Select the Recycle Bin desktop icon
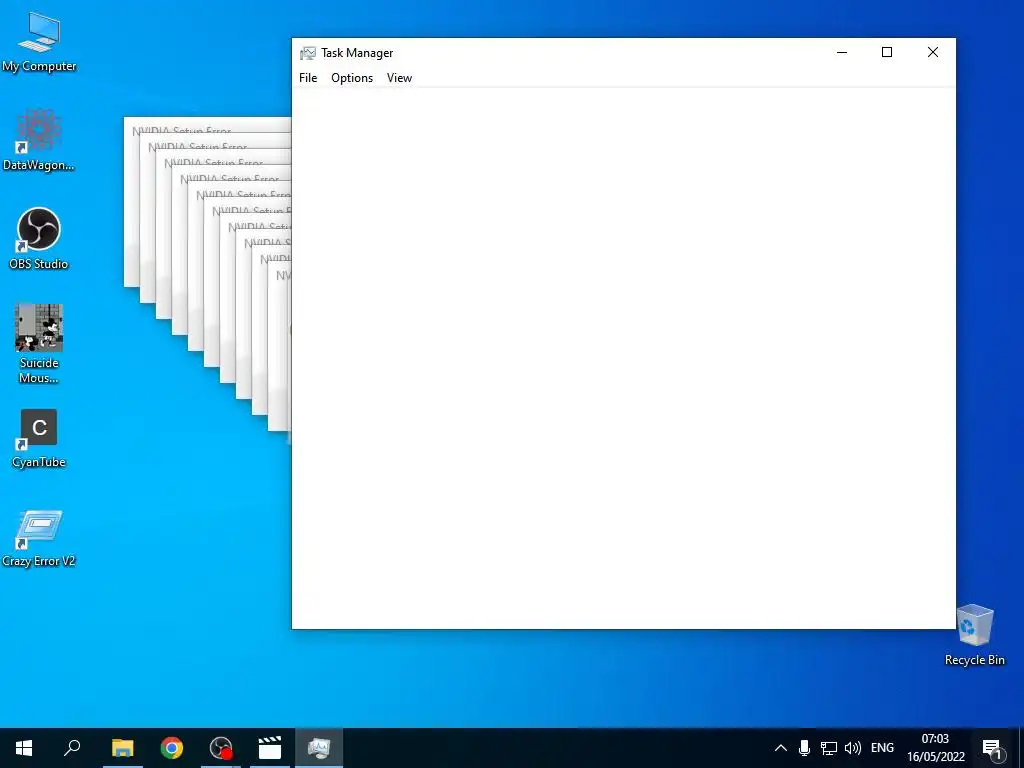Image resolution: width=1024 pixels, height=768 pixels. pyautogui.click(x=974, y=635)
